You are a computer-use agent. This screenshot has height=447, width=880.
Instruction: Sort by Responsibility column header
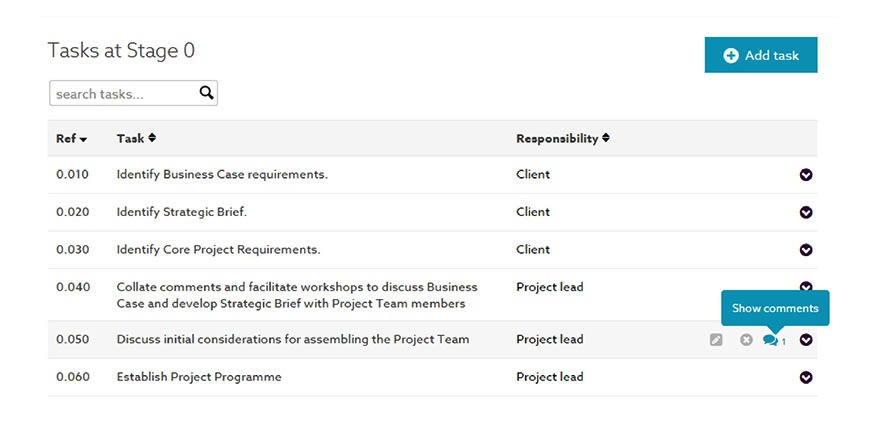(562, 138)
